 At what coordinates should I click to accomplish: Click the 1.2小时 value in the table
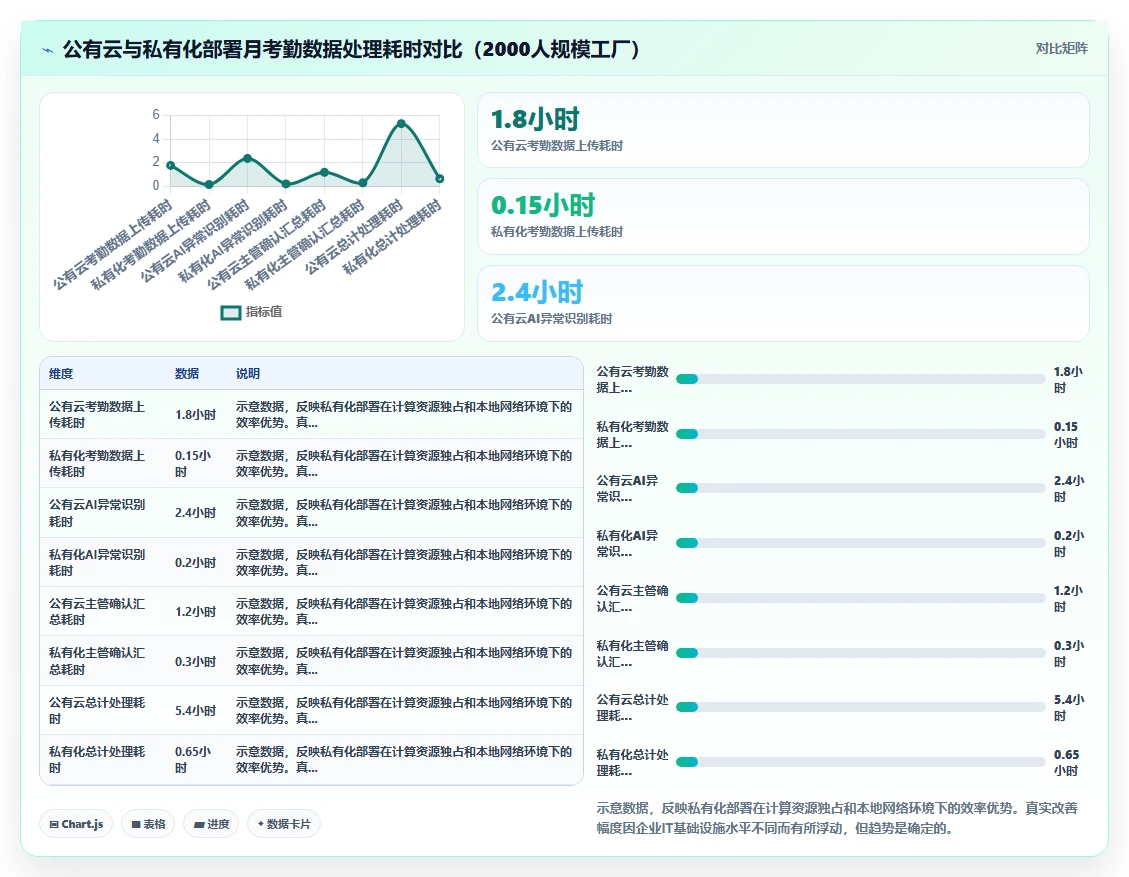(x=195, y=611)
